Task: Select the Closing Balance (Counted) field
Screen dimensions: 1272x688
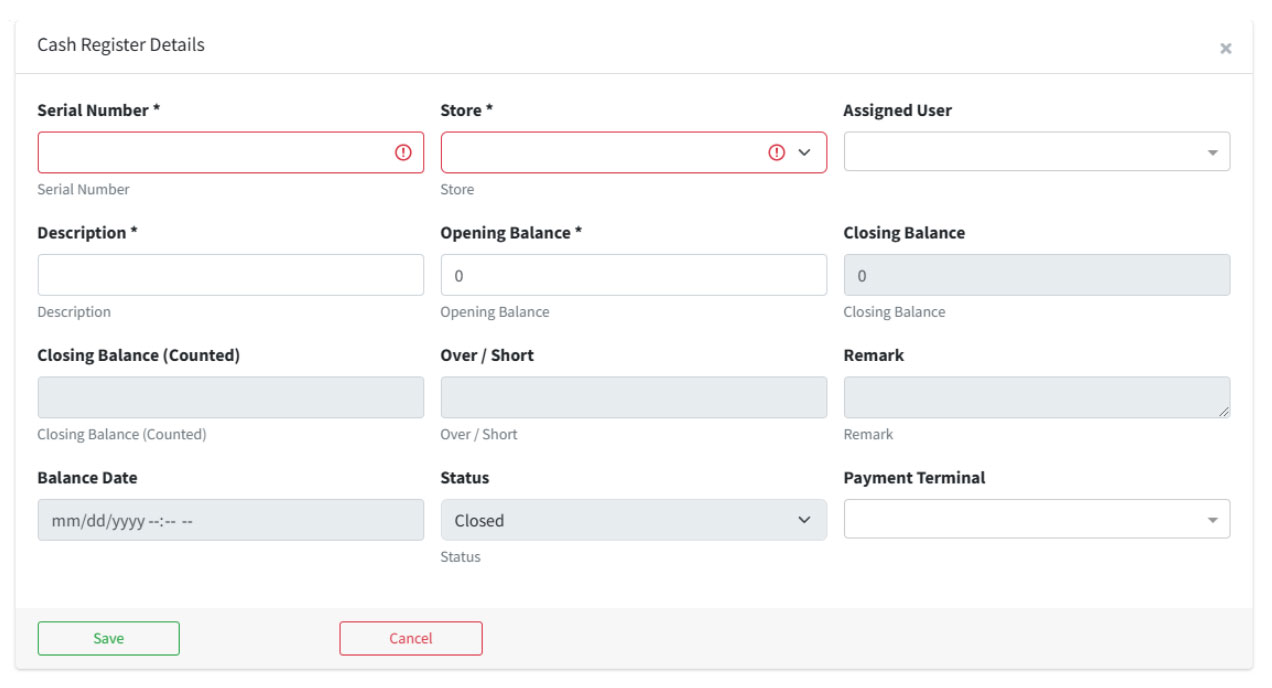Action: (230, 397)
